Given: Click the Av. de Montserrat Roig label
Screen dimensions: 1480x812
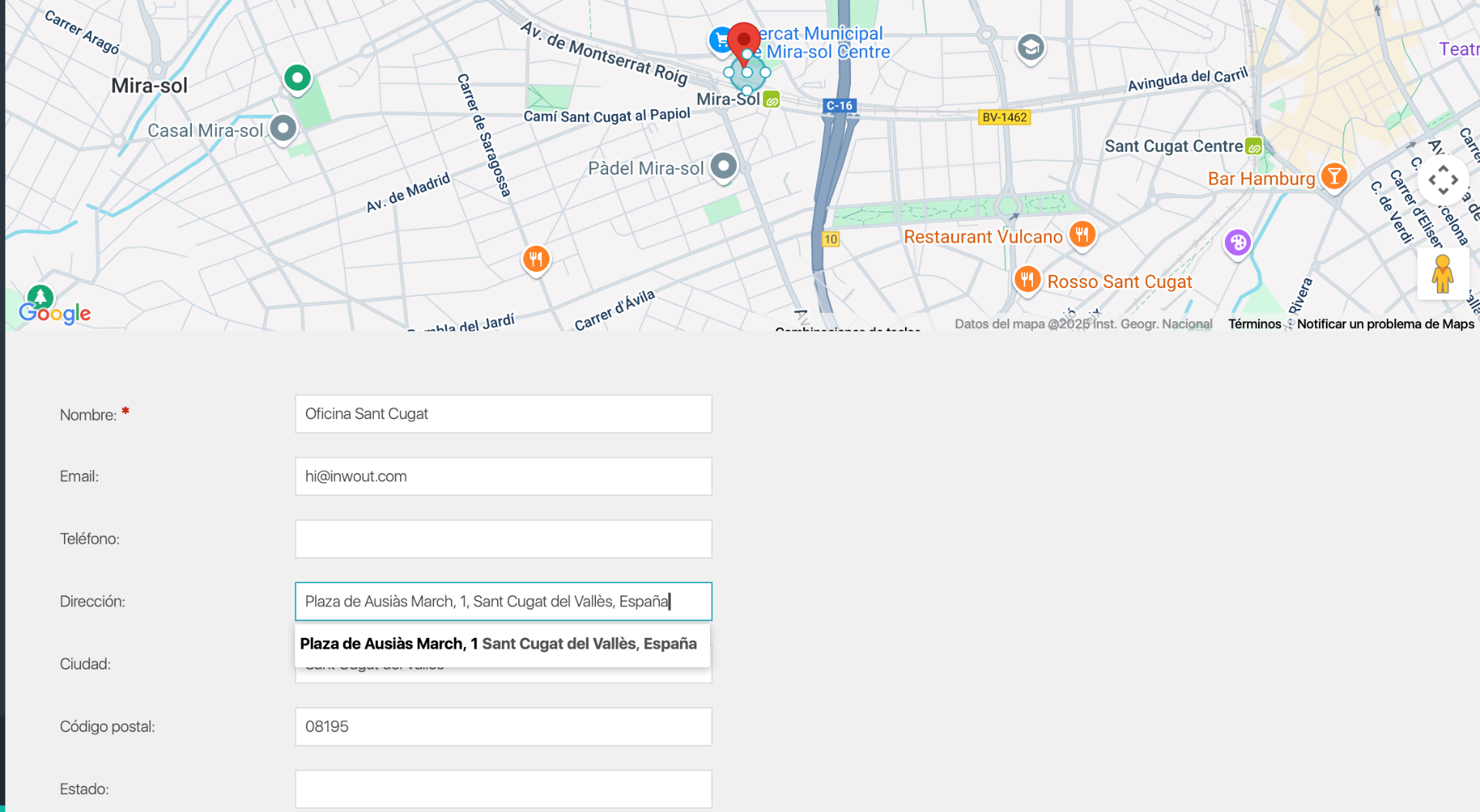Looking at the screenshot, I should [x=604, y=52].
